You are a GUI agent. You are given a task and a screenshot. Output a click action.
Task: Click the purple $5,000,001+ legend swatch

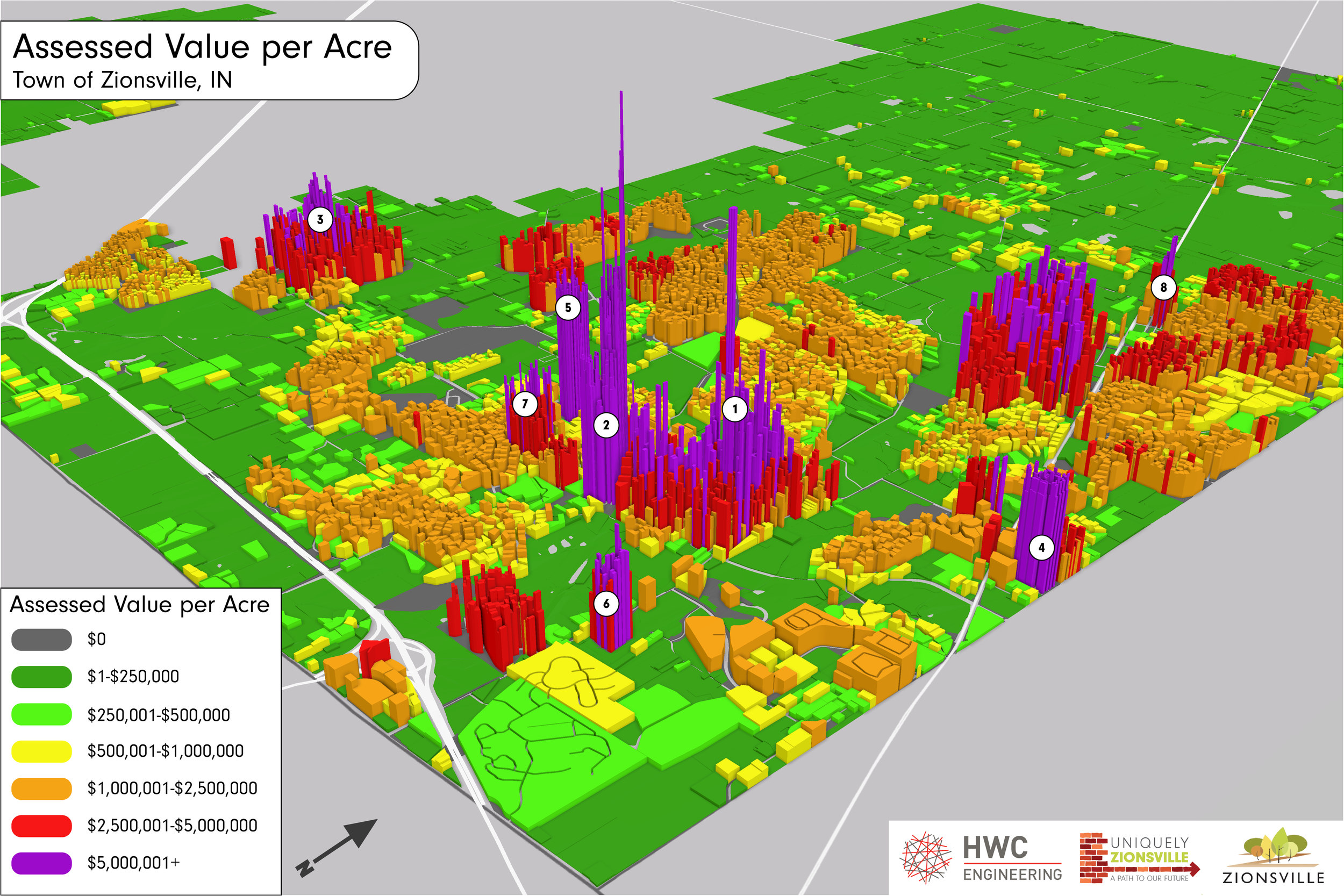click(42, 863)
